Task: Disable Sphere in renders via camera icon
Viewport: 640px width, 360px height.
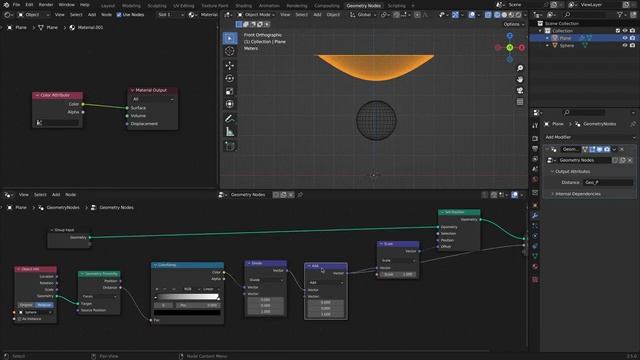Action: tap(632, 45)
